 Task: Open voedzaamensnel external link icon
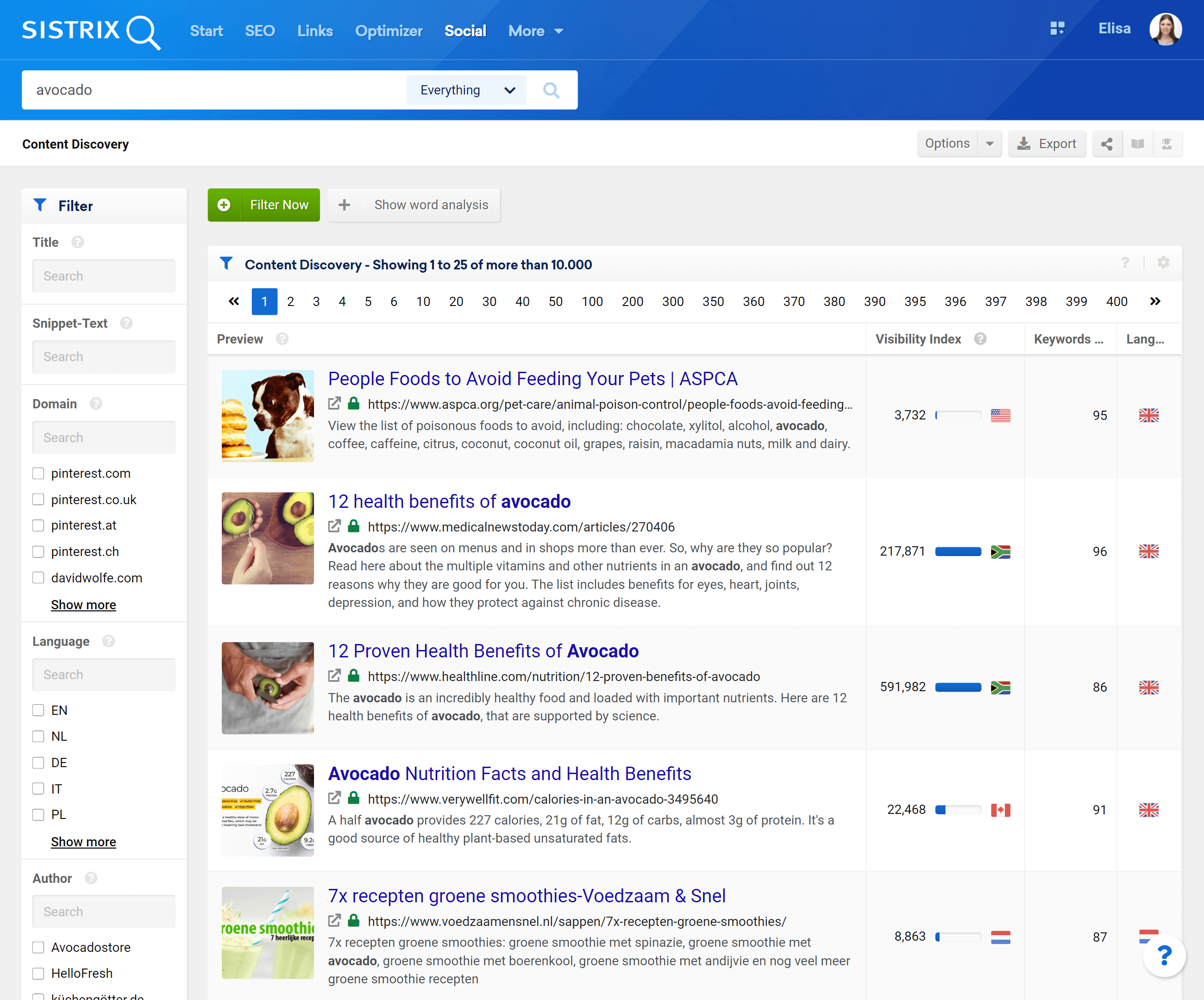pos(334,921)
